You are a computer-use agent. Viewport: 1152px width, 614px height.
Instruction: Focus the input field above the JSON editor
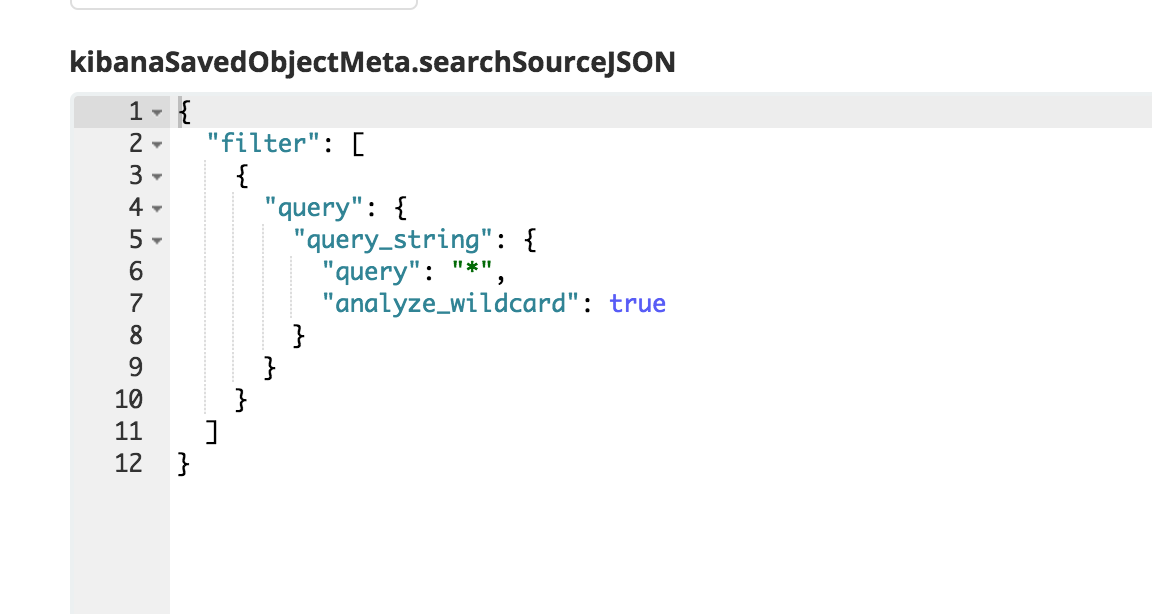pos(244,4)
